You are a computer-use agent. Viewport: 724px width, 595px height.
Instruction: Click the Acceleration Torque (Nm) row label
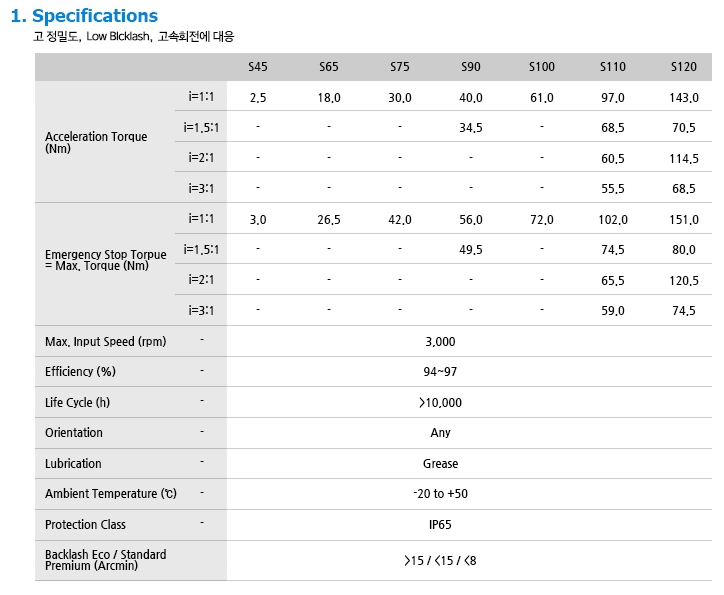[96, 142]
